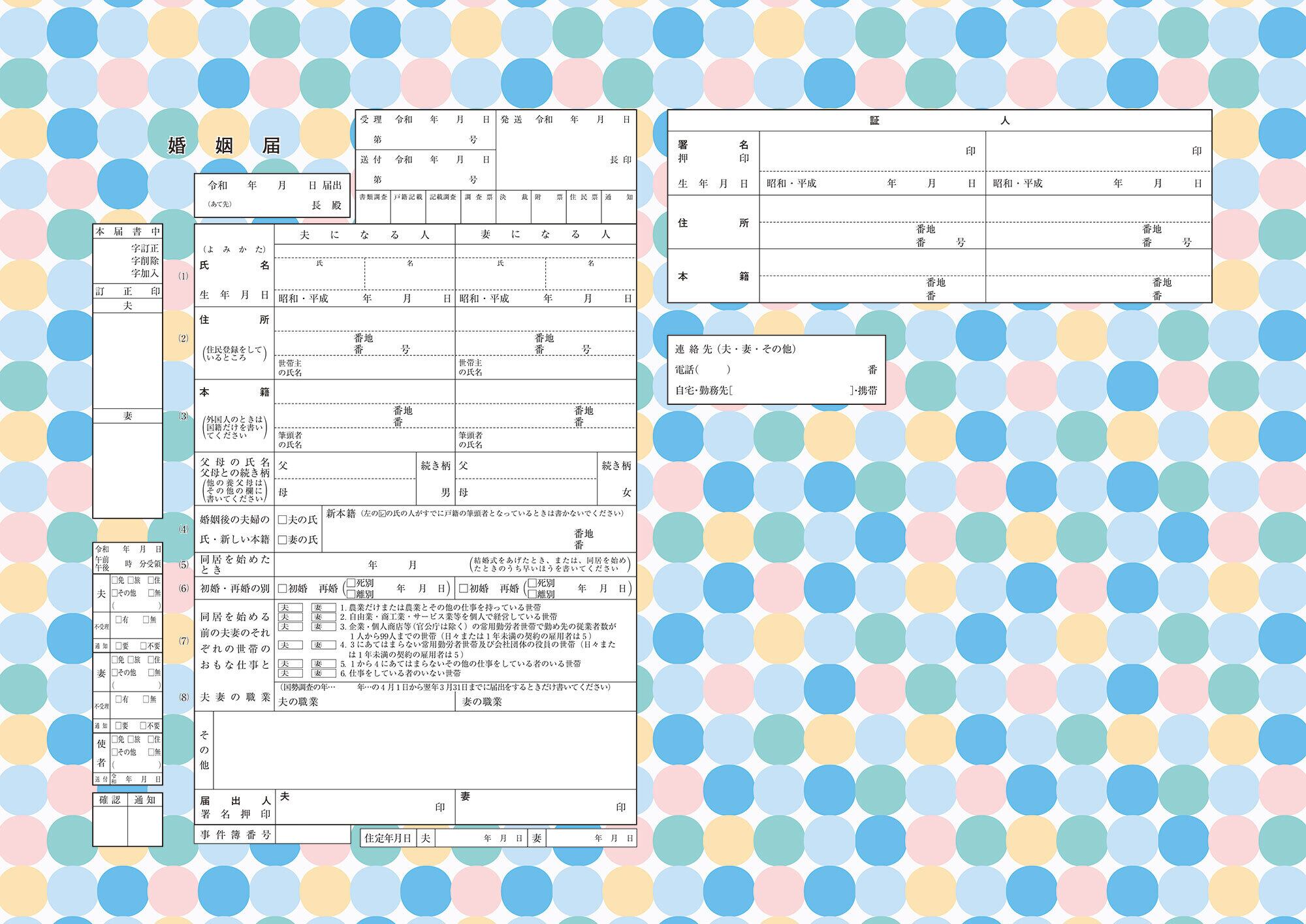Check husband's 死別 checkbox
Image resolution: width=1306 pixels, height=924 pixels.
tap(351, 582)
